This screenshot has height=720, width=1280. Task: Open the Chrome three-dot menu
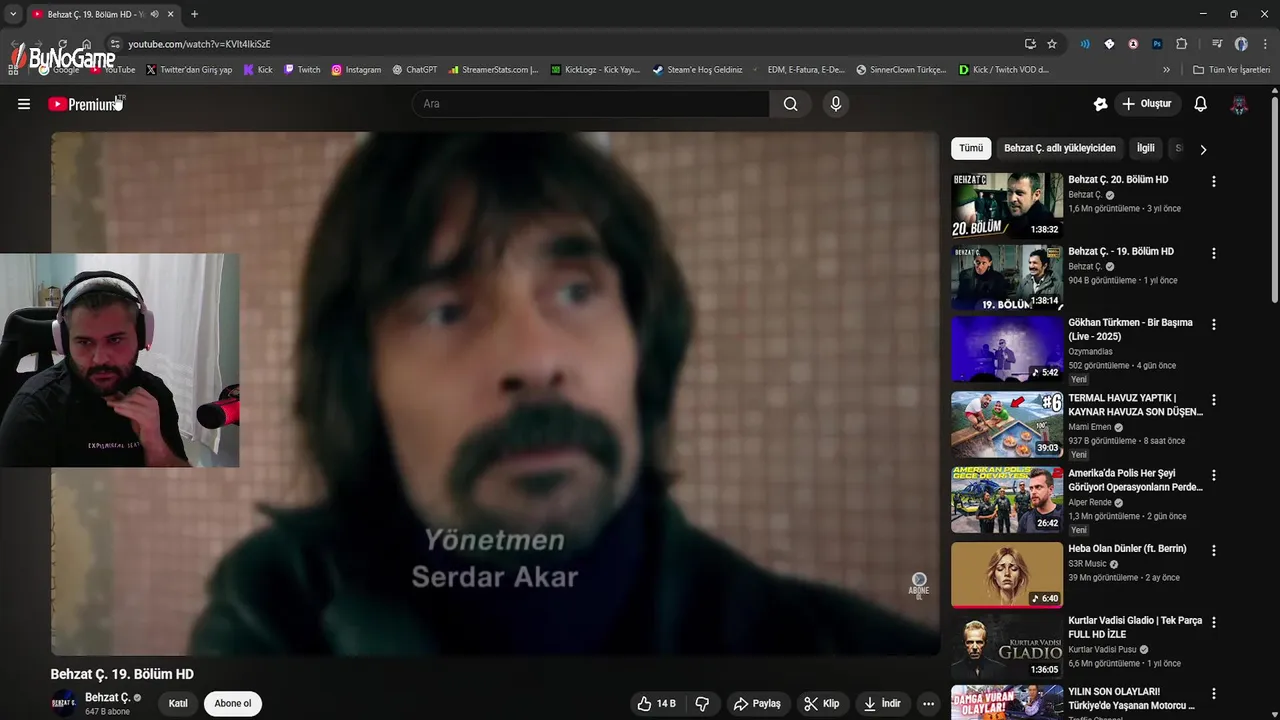(1265, 44)
